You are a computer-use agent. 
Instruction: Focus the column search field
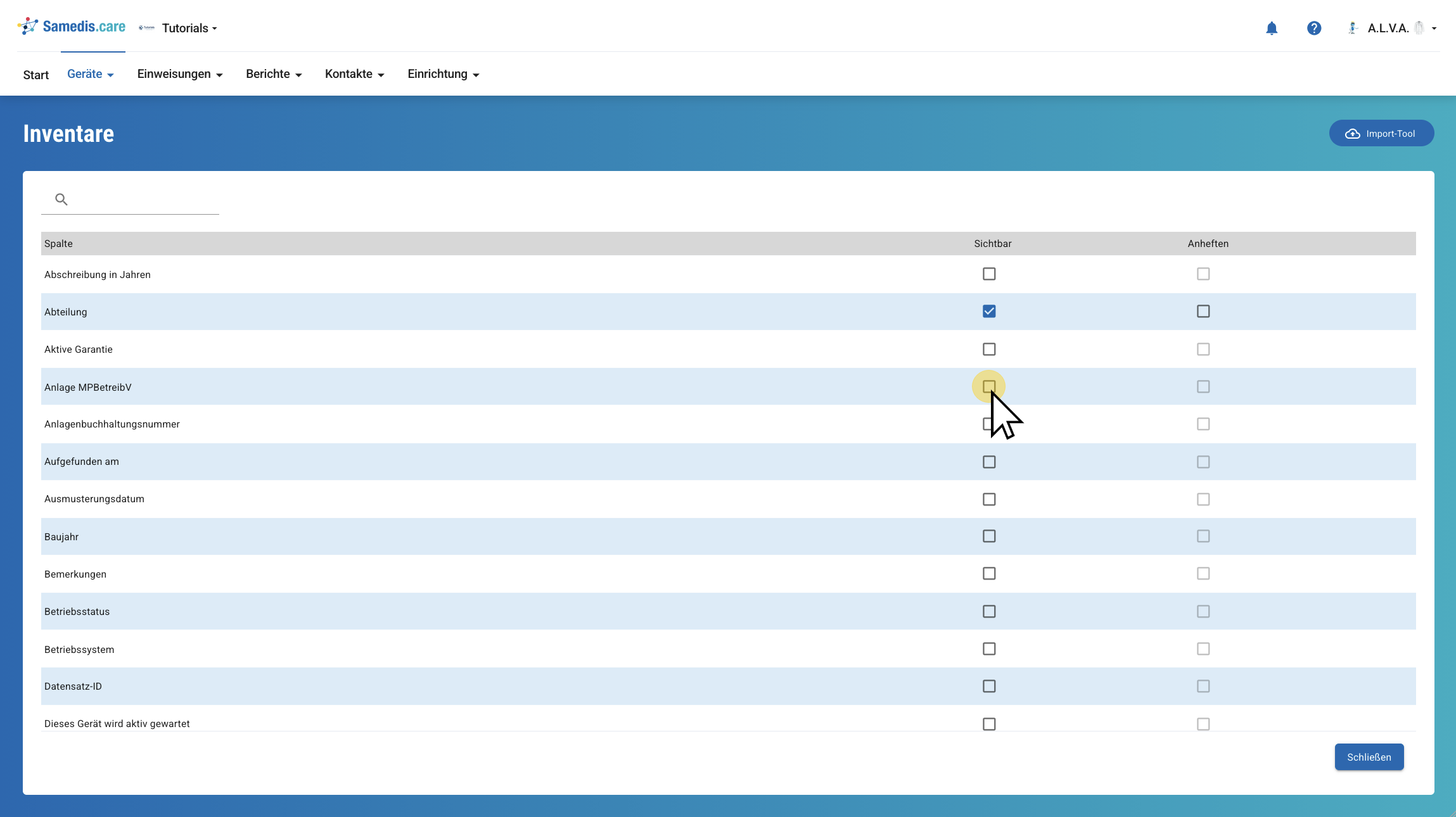(130, 199)
